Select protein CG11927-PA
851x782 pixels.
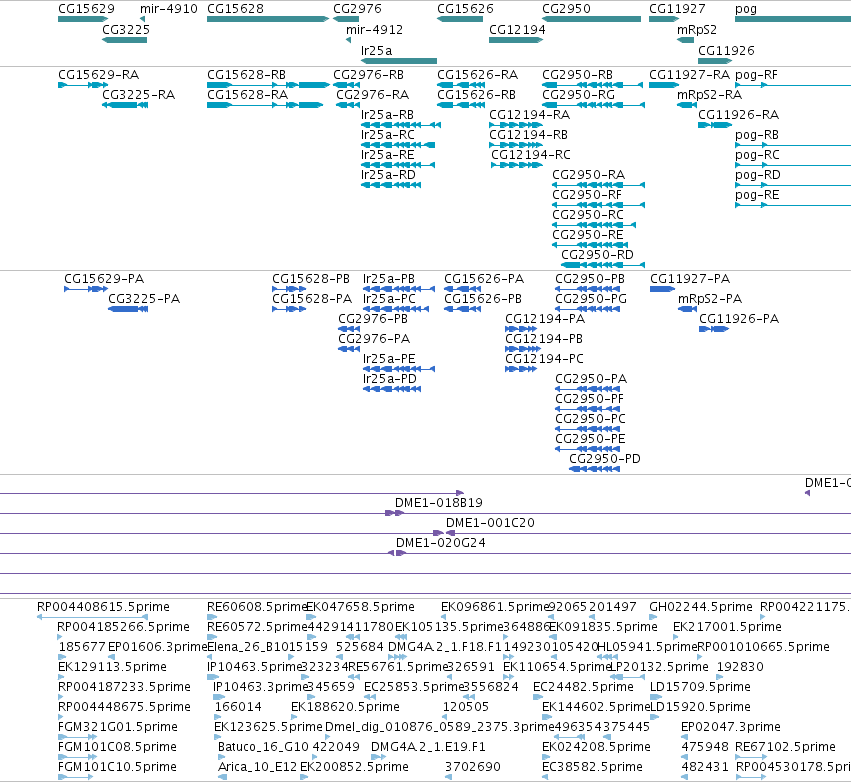coord(690,278)
